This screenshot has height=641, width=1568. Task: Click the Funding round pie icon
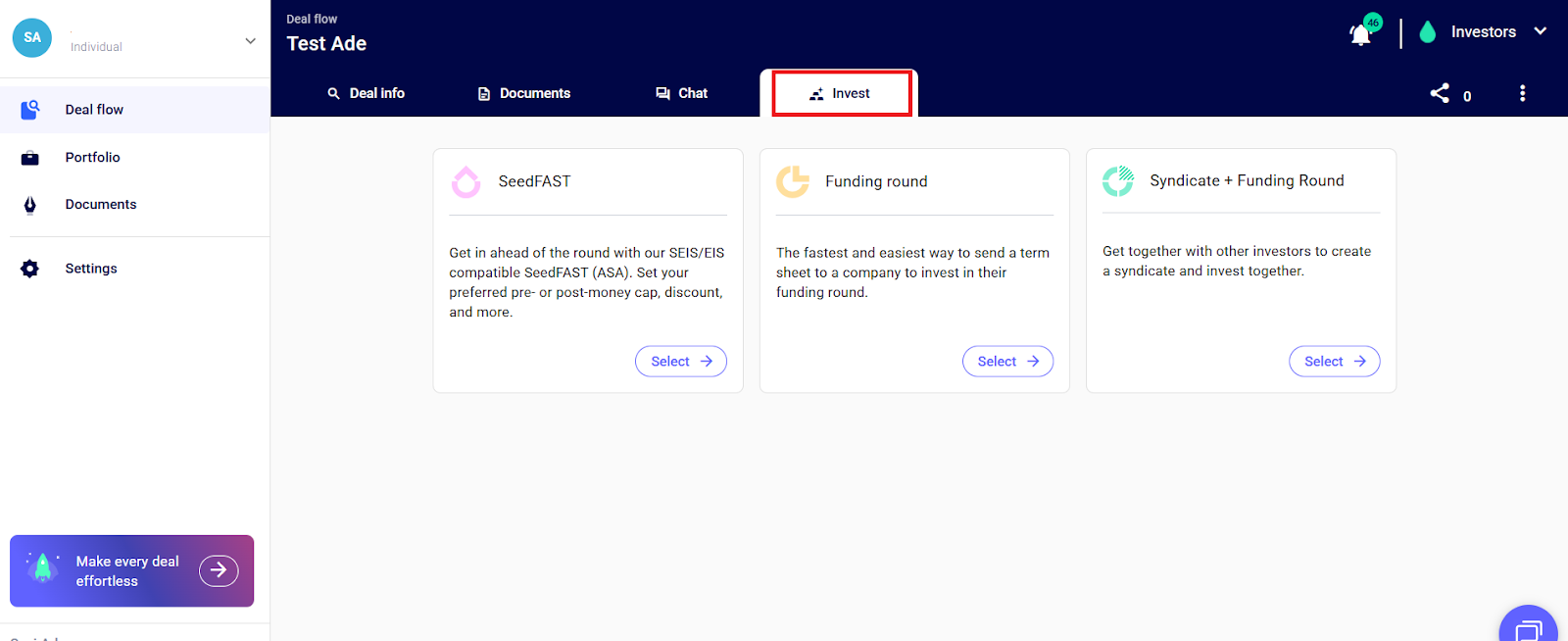792,181
